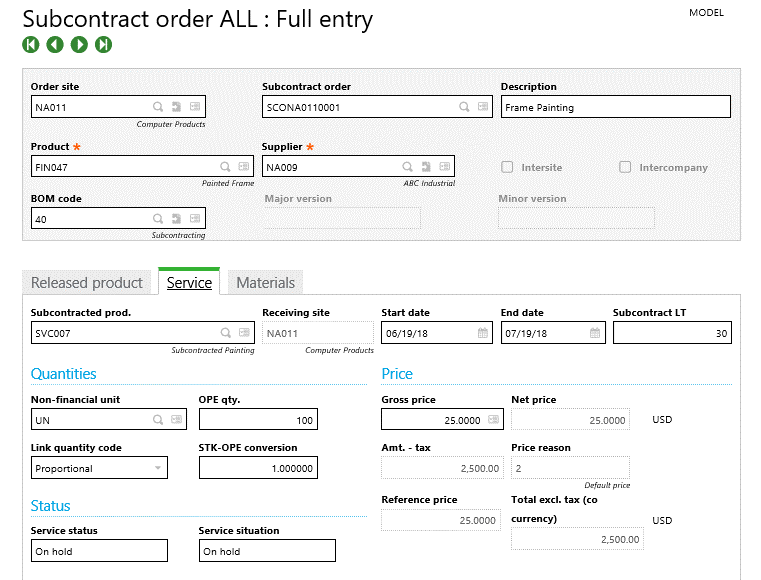The width and height of the screenshot is (761, 580).
Task: Click the Description text field
Action: coord(615,107)
